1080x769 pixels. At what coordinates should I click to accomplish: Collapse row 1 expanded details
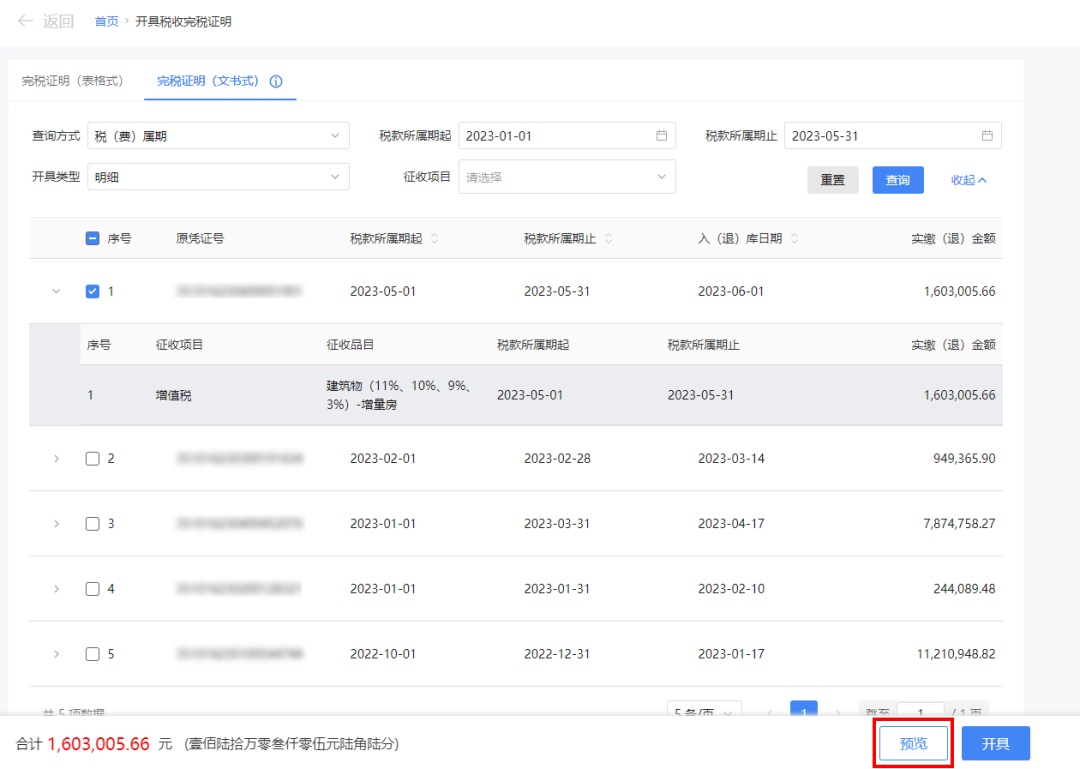[x=56, y=292]
